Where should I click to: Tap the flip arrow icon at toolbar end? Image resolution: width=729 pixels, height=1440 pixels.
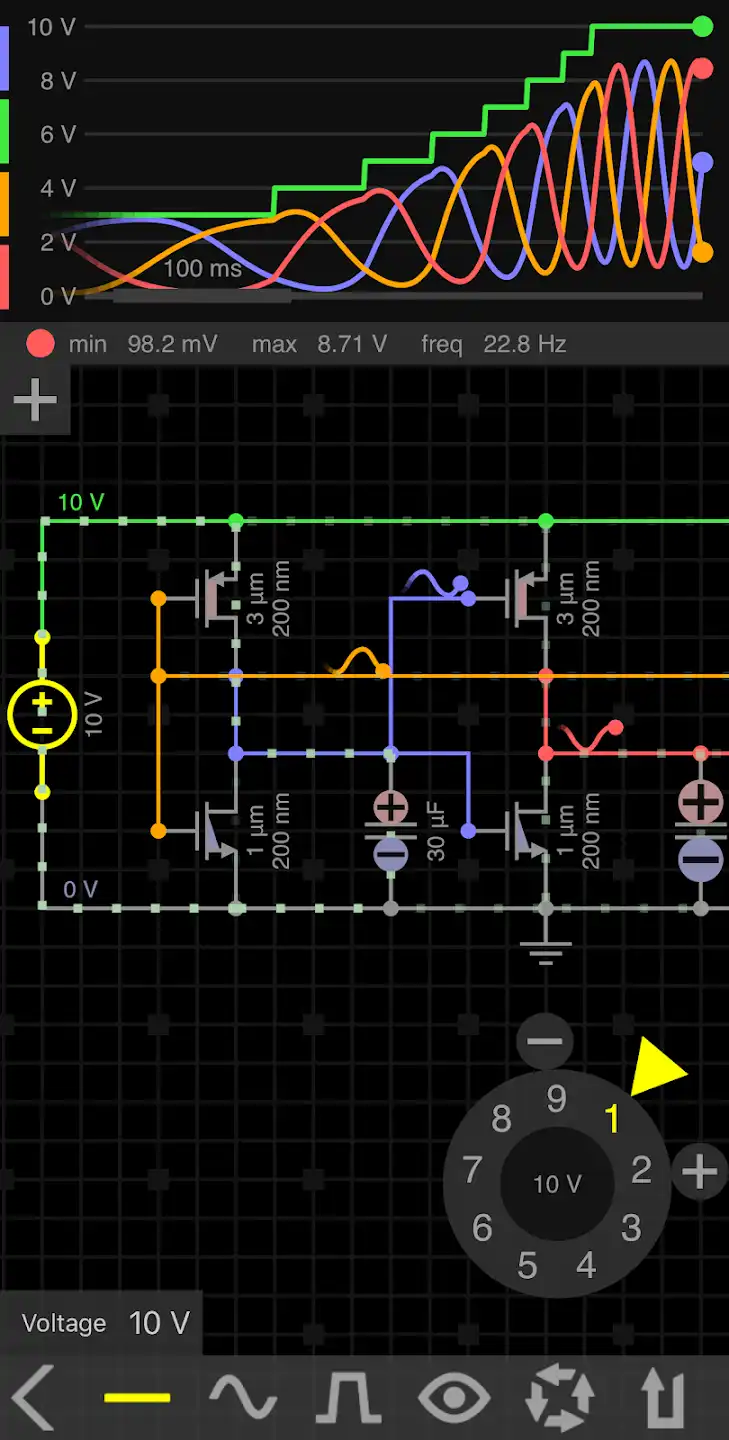[x=665, y=1398]
